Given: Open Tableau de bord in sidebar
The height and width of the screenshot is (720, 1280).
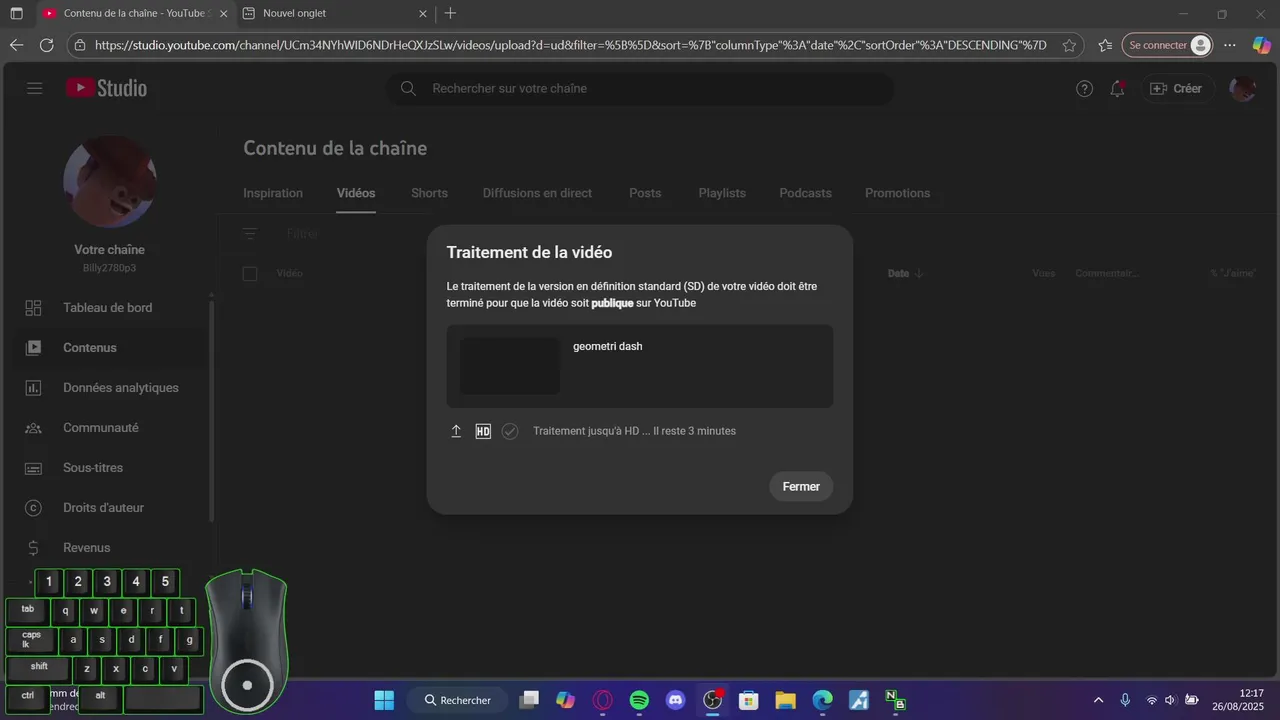Looking at the screenshot, I should tap(107, 308).
